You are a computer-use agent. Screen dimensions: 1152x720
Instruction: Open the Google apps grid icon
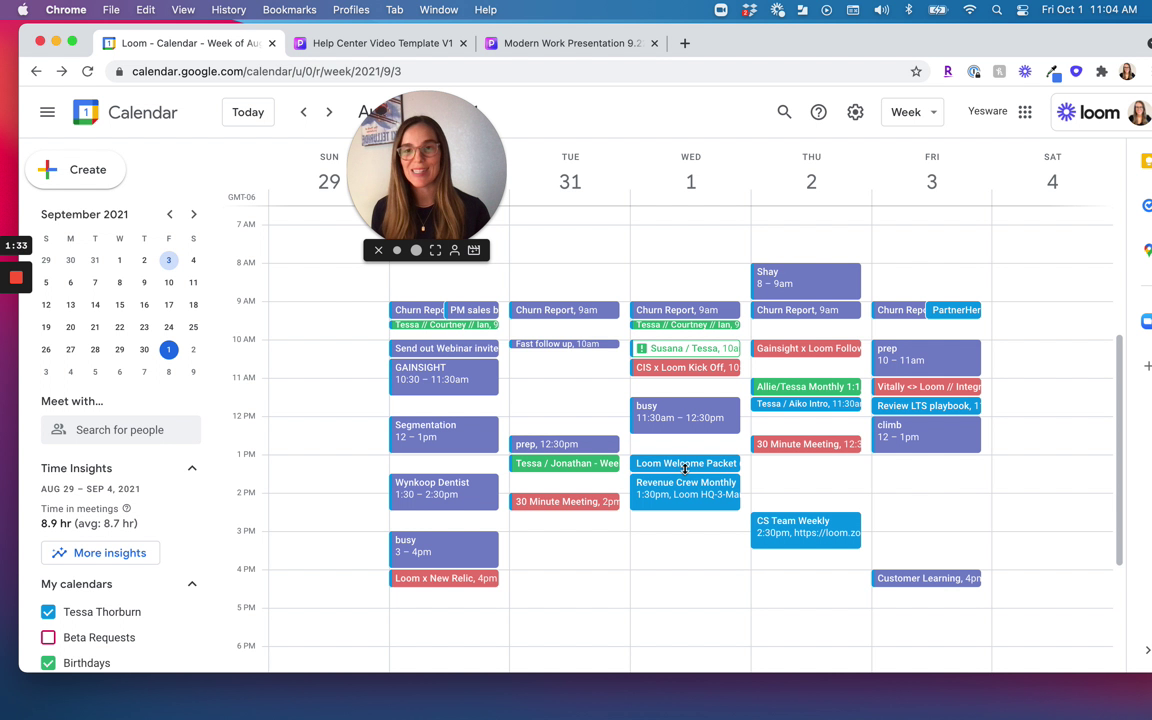1025,112
